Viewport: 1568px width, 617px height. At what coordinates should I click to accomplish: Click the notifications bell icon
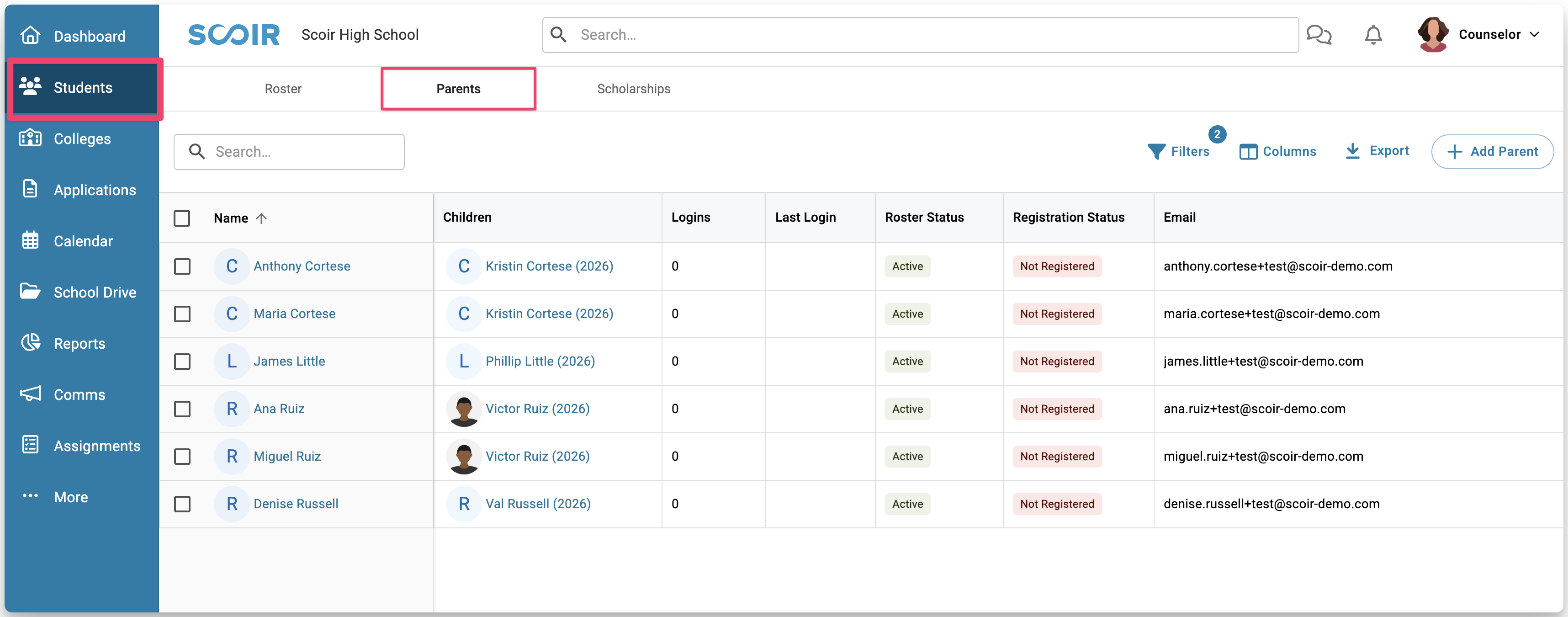(1372, 35)
